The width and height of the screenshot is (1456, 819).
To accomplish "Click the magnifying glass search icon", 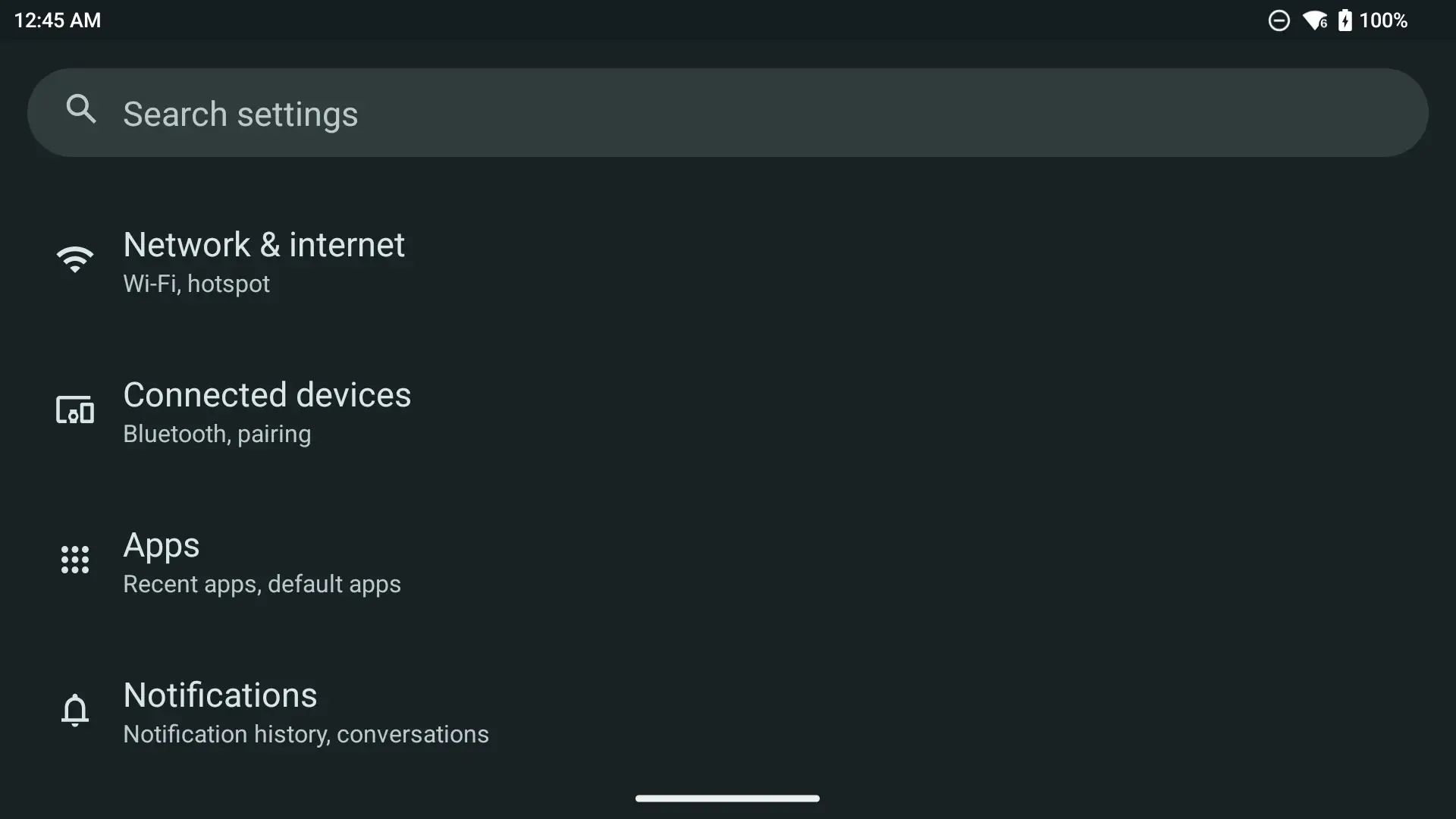I will [81, 109].
